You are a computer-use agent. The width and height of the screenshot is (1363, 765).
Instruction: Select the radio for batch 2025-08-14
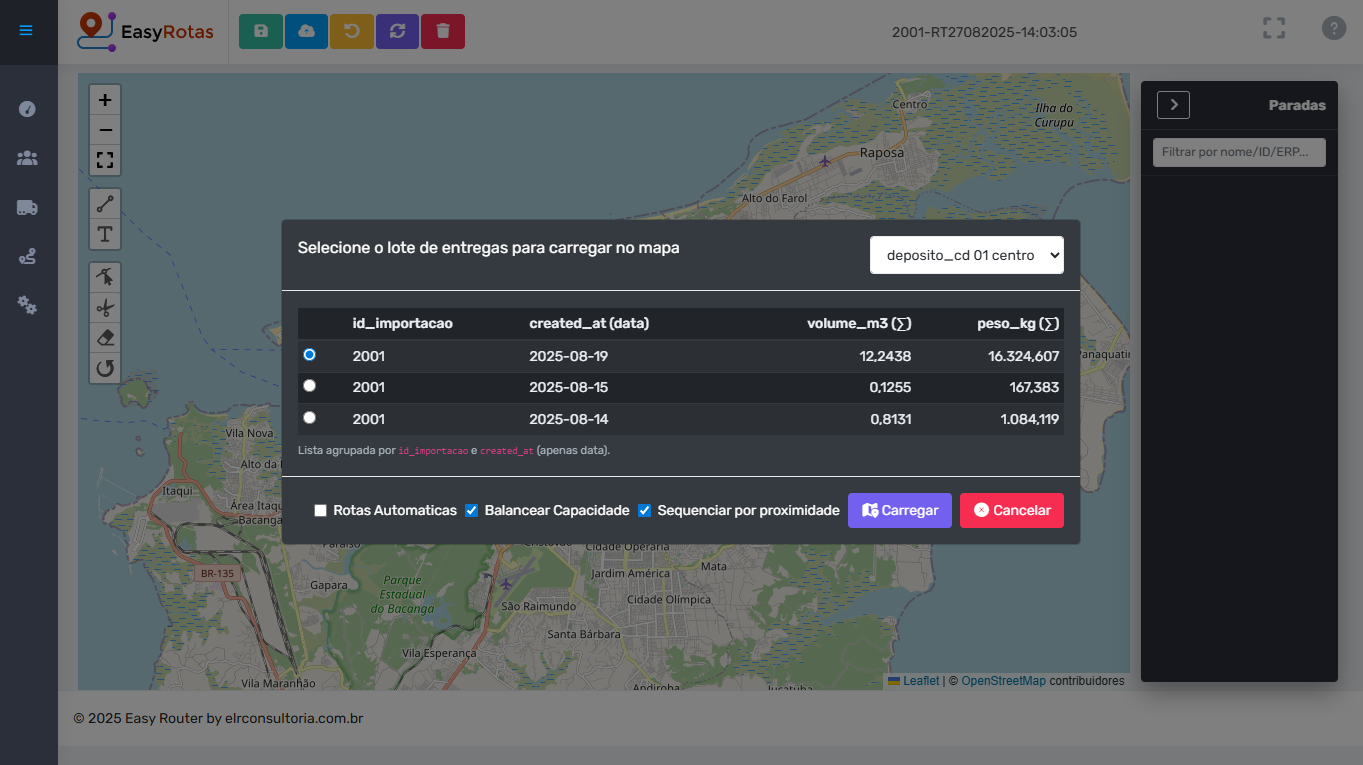310,418
